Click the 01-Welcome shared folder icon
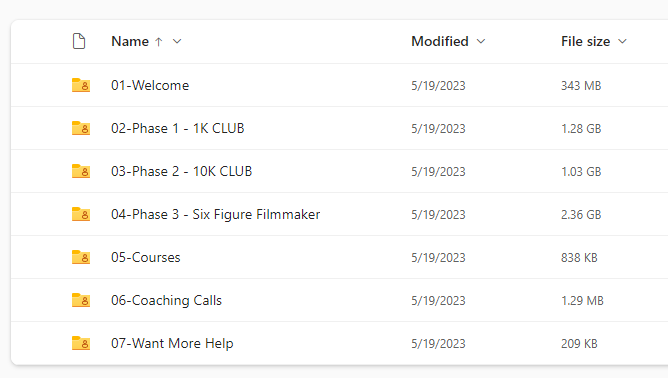This screenshot has height=378, width=668. (81, 85)
